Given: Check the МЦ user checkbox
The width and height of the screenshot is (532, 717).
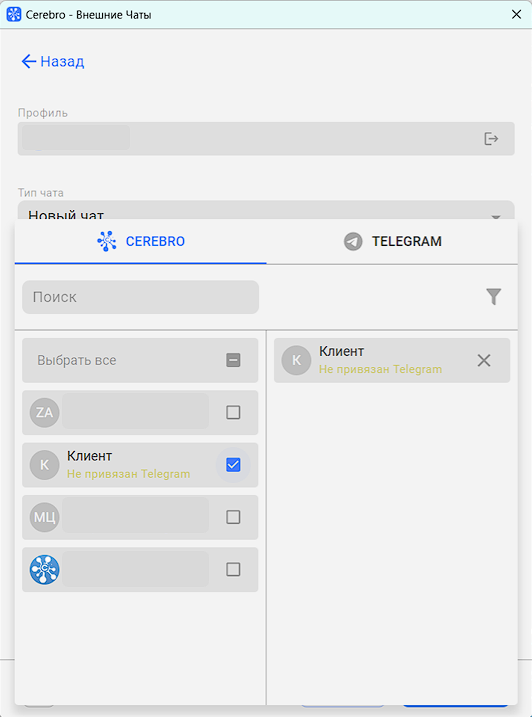Looking at the screenshot, I should point(233,517).
